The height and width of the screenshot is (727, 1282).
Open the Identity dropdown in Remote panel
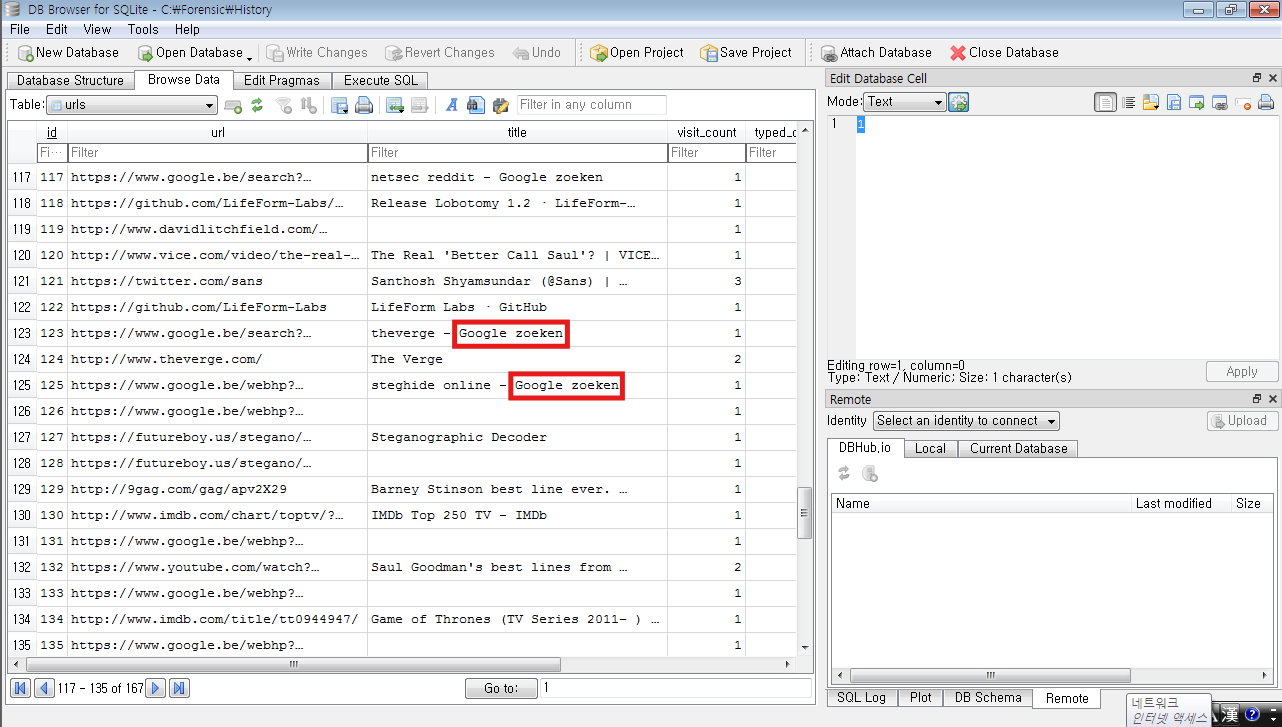[x=966, y=421]
